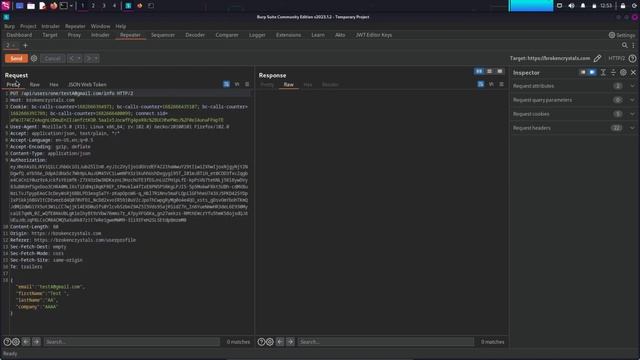Open back-history dropdown arrow
The height and width of the screenshot is (360, 640).
point(79,58)
